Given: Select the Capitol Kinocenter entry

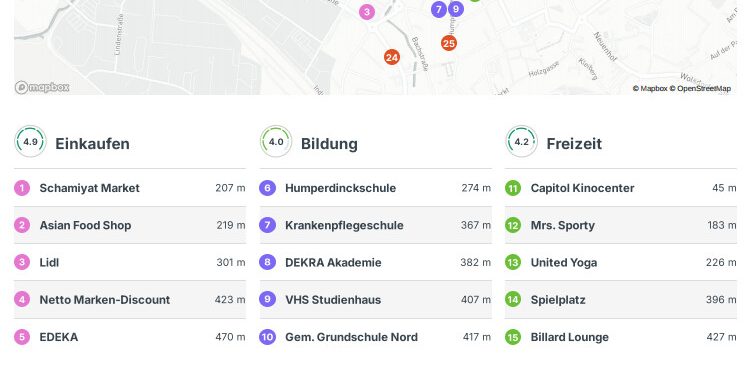Looking at the screenshot, I should click(621, 188).
